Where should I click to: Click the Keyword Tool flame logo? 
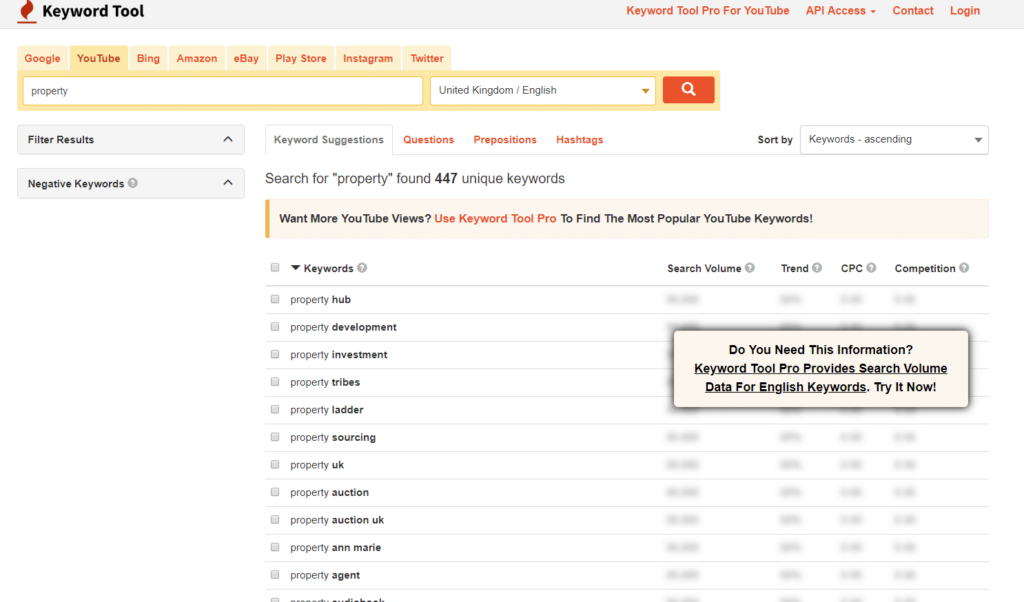click(x=27, y=12)
